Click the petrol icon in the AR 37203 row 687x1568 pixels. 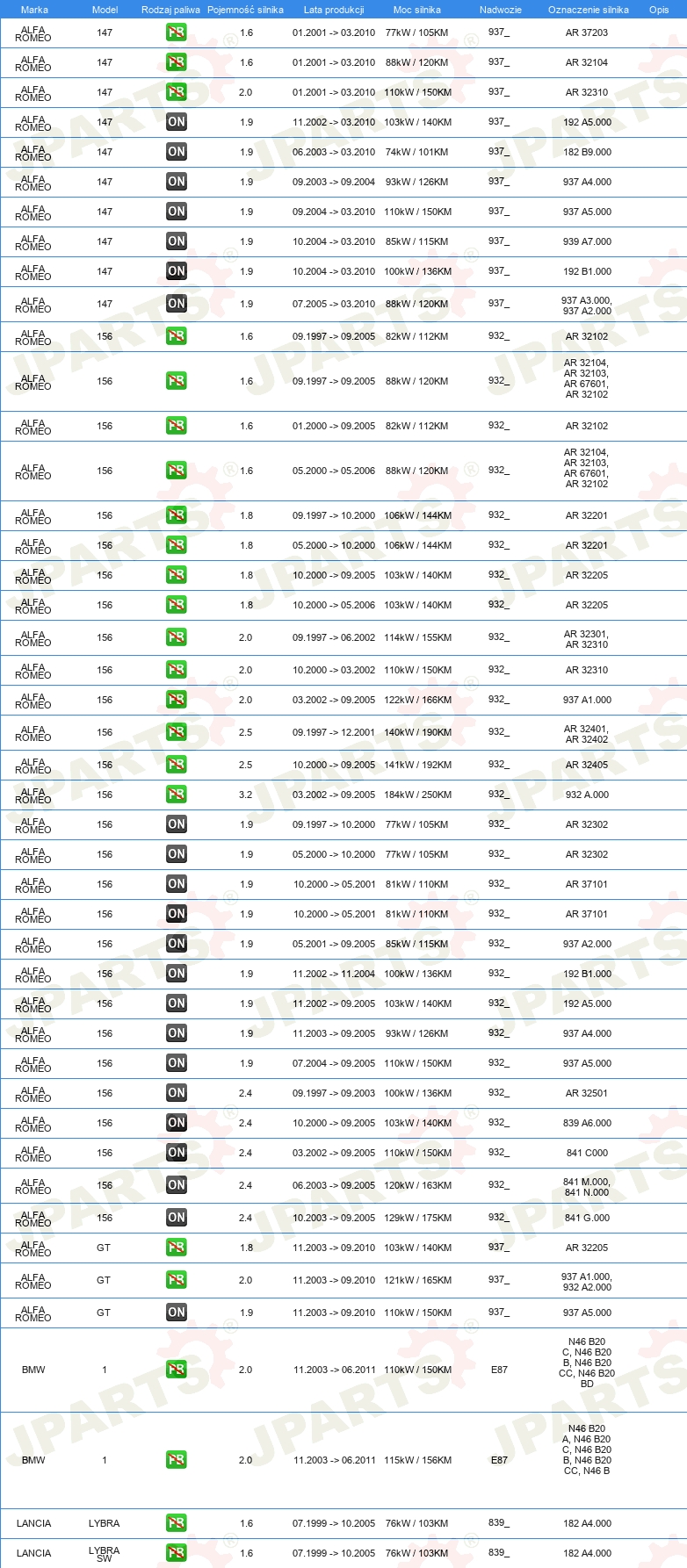point(176,32)
